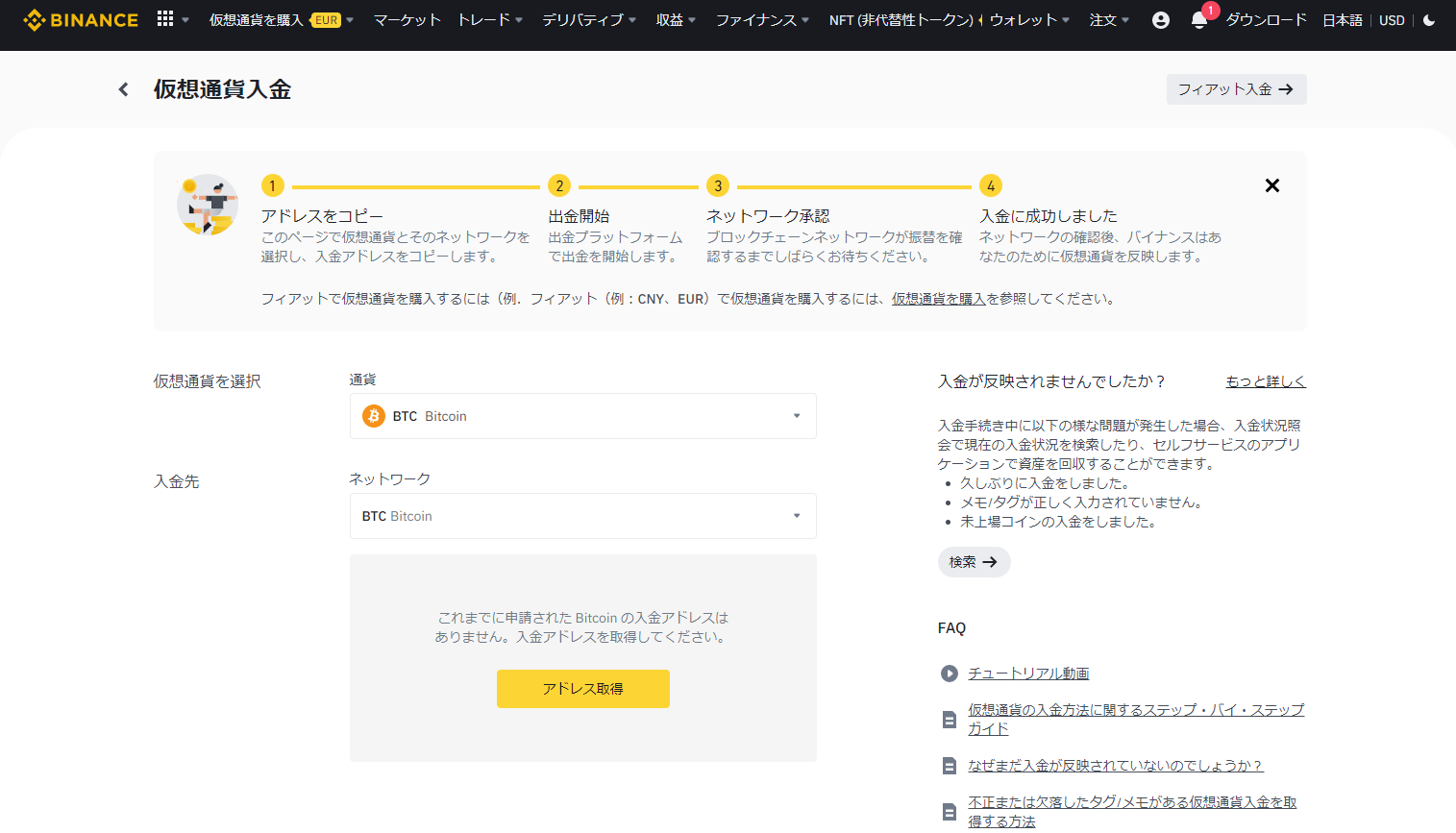Click document icon beside なぜまだ入金が反映 FAQ
The image size is (1456, 833).
click(950, 766)
